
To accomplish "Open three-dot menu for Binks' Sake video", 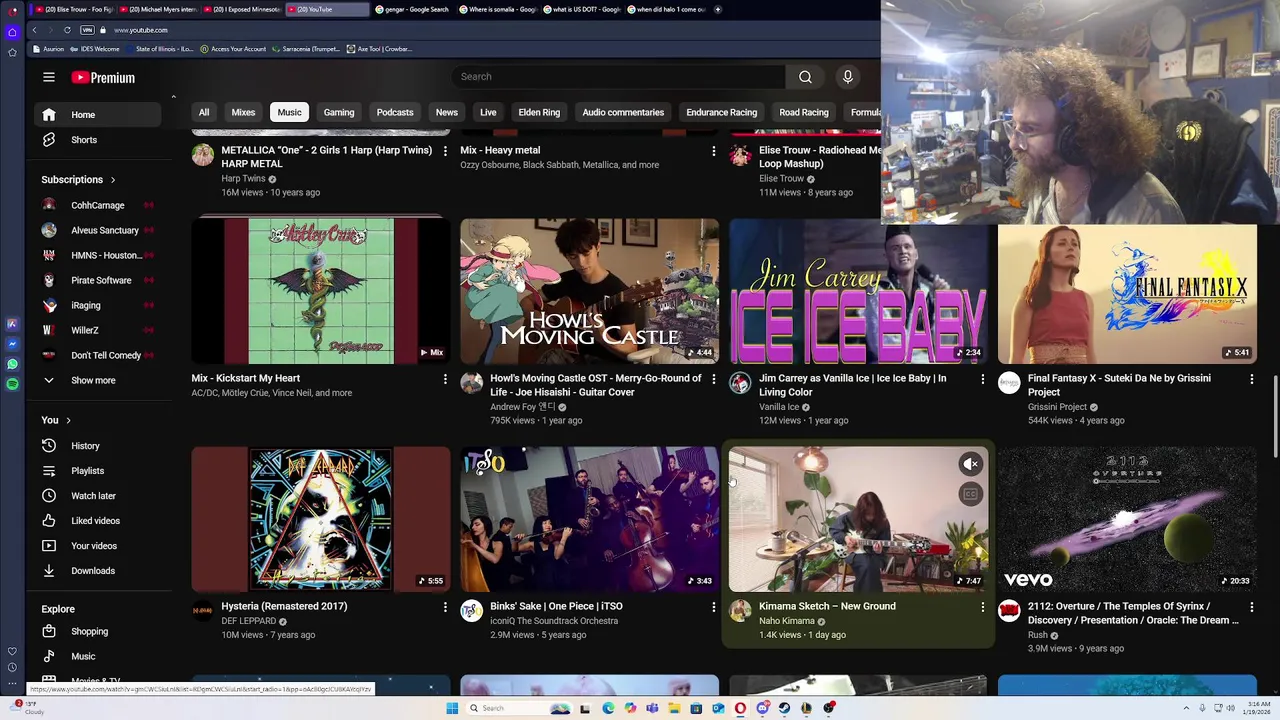I will coord(713,607).
